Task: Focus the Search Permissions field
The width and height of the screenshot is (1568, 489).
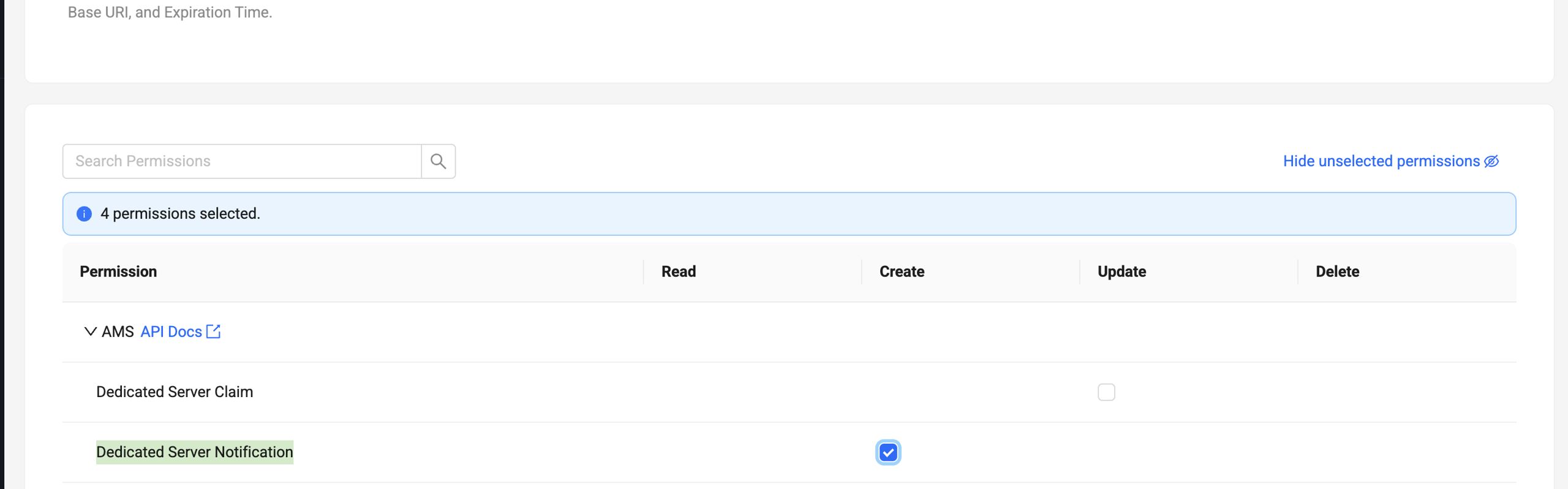Action: [x=242, y=161]
